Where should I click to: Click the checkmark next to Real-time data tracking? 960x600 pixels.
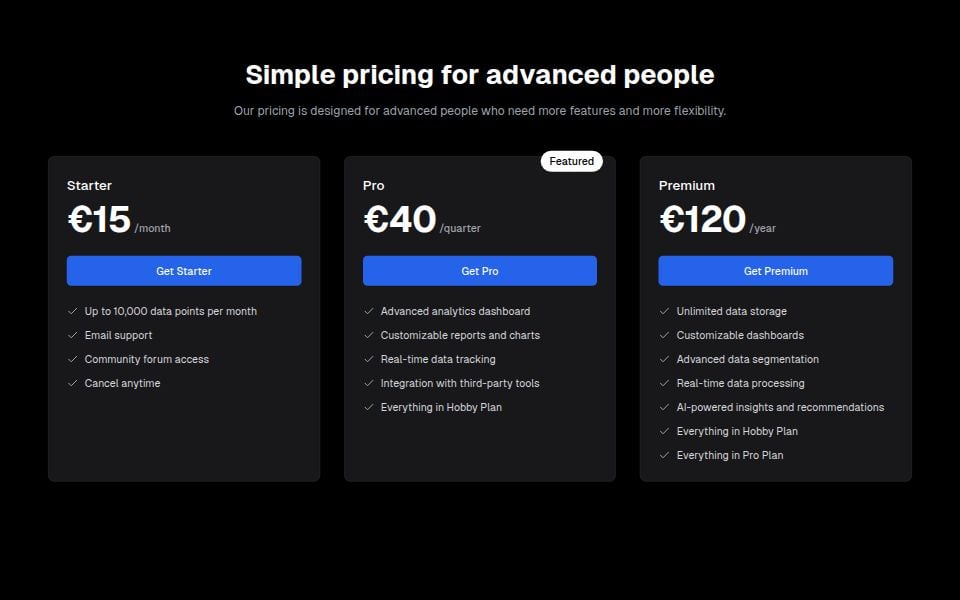(x=367, y=359)
